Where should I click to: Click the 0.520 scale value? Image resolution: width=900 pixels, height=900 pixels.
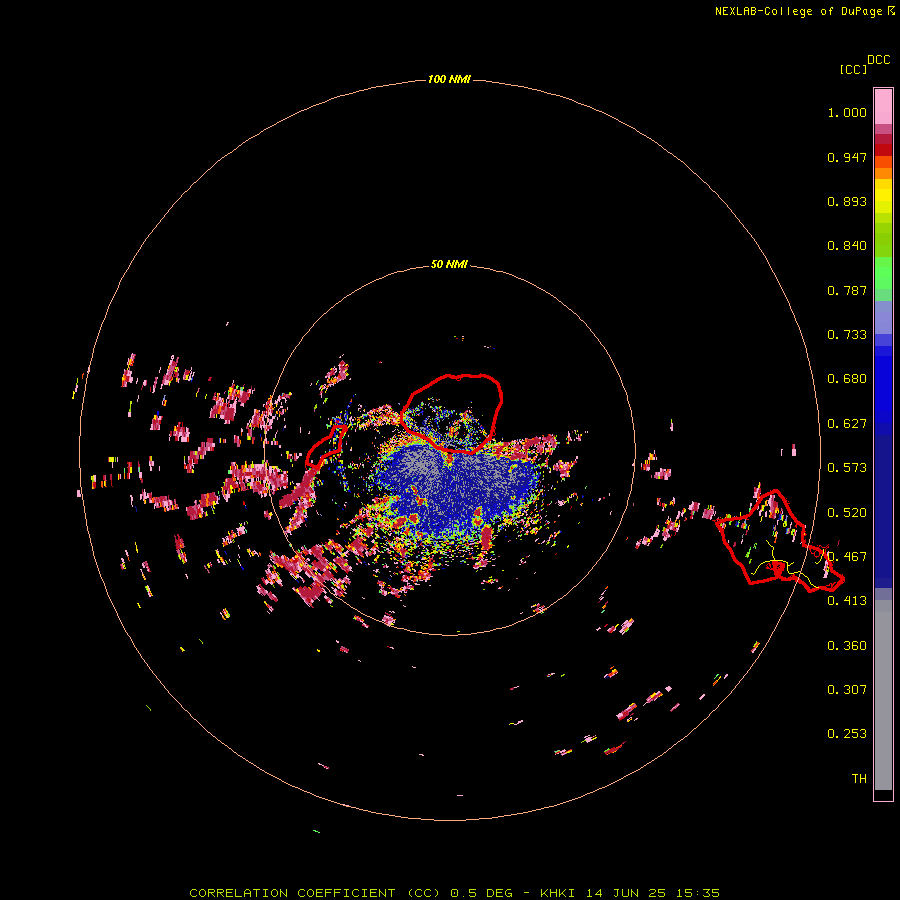847,512
